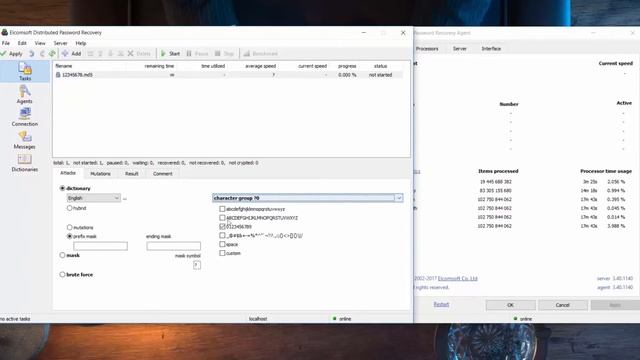Click the ellipsis button beside English dropdown
640x360 pixels.
point(125,198)
